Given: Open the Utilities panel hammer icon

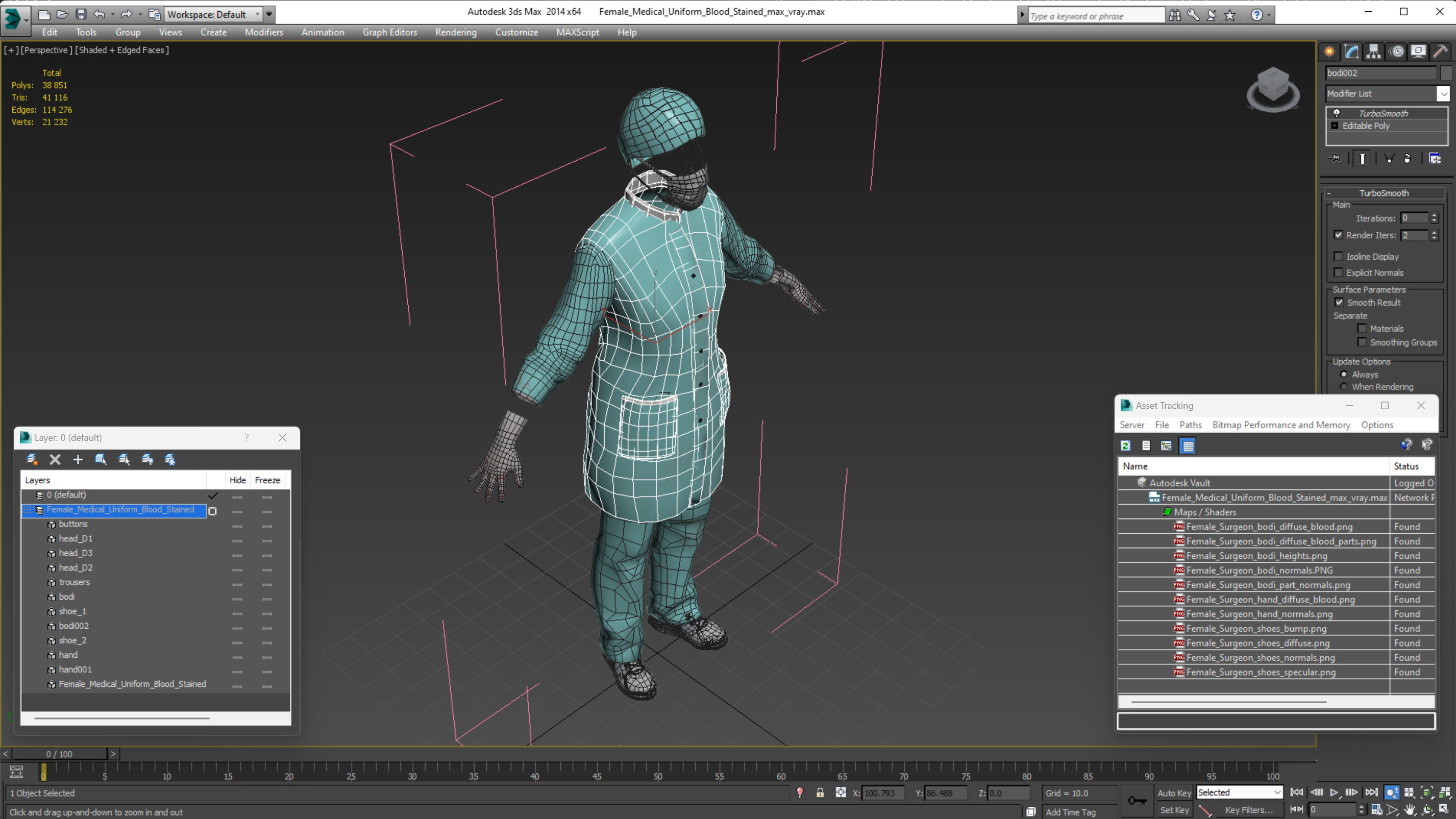Looking at the screenshot, I should click(x=1440, y=52).
